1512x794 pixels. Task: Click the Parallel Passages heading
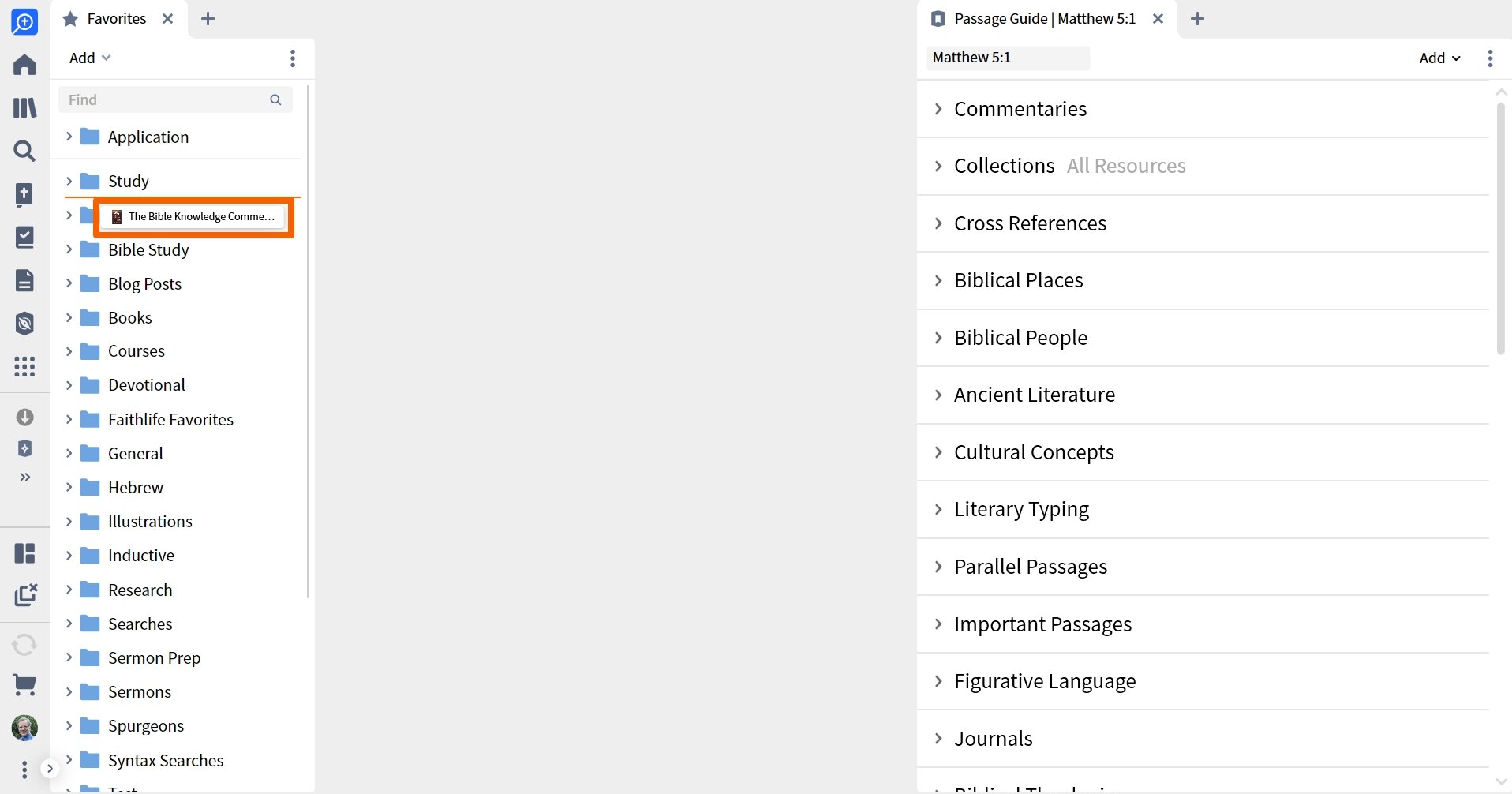1031,567
